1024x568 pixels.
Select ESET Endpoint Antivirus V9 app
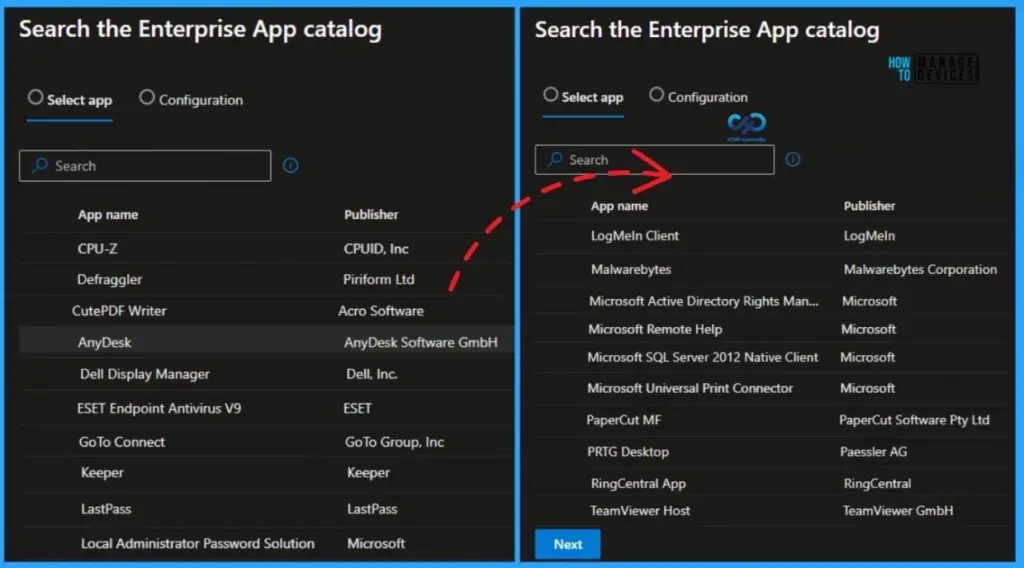point(159,409)
